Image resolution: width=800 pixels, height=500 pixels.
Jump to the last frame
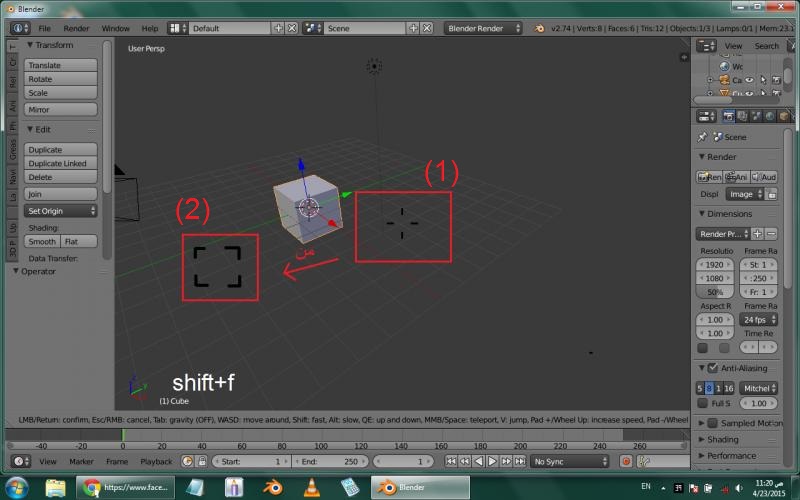coord(519,461)
